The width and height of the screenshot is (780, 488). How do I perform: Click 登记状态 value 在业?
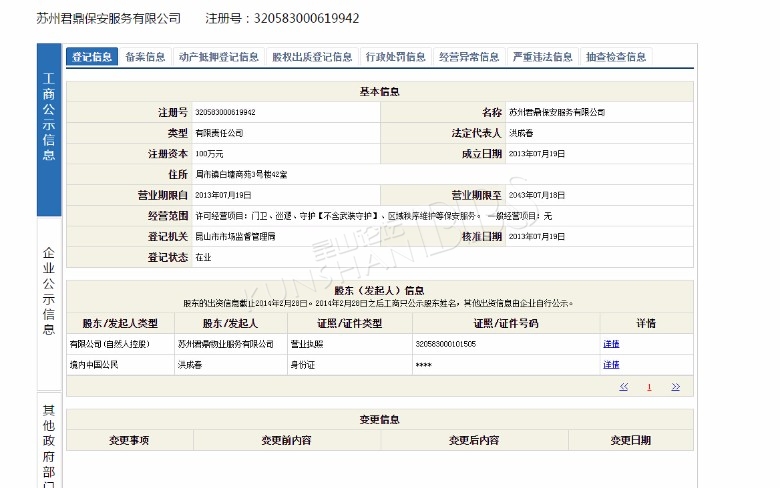[203, 258]
